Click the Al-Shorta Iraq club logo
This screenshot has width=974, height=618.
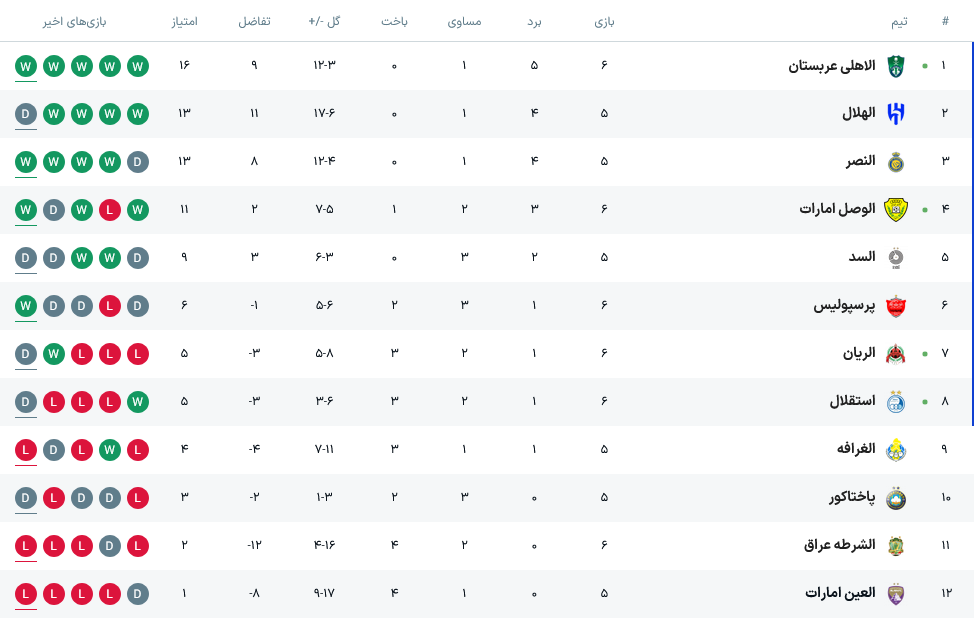pyautogui.click(x=895, y=546)
